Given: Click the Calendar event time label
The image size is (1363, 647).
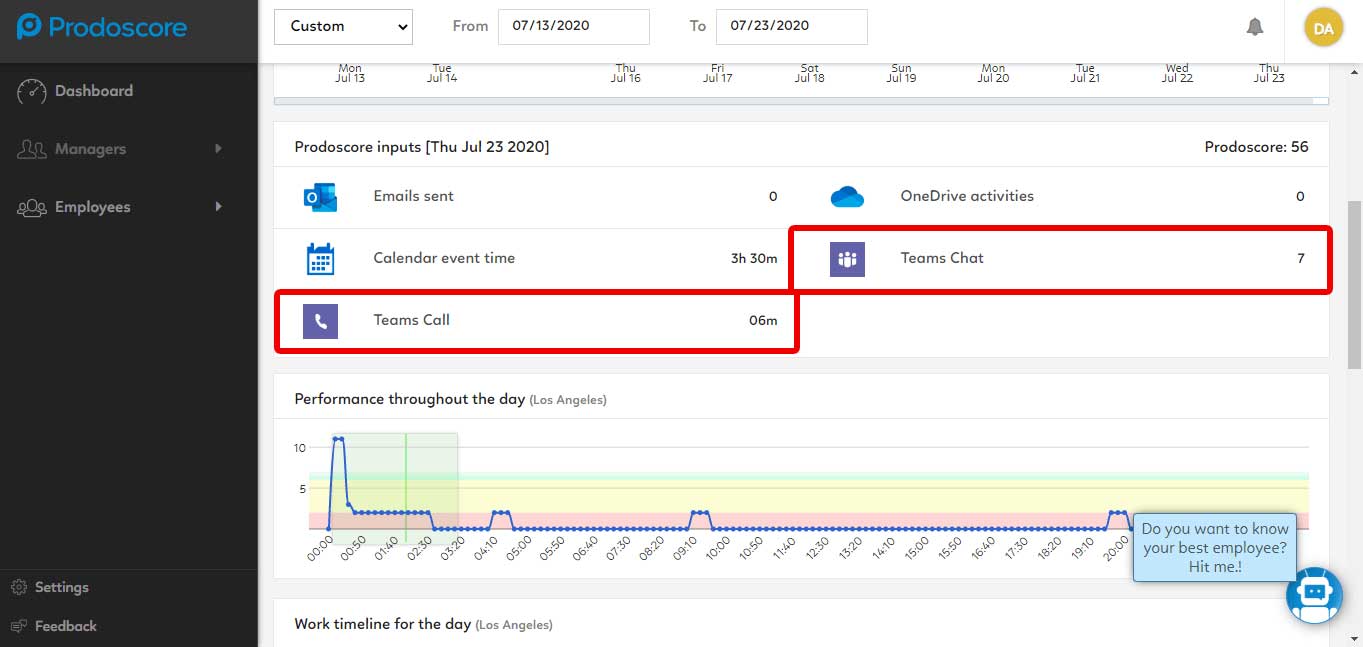Looking at the screenshot, I should (444, 258).
